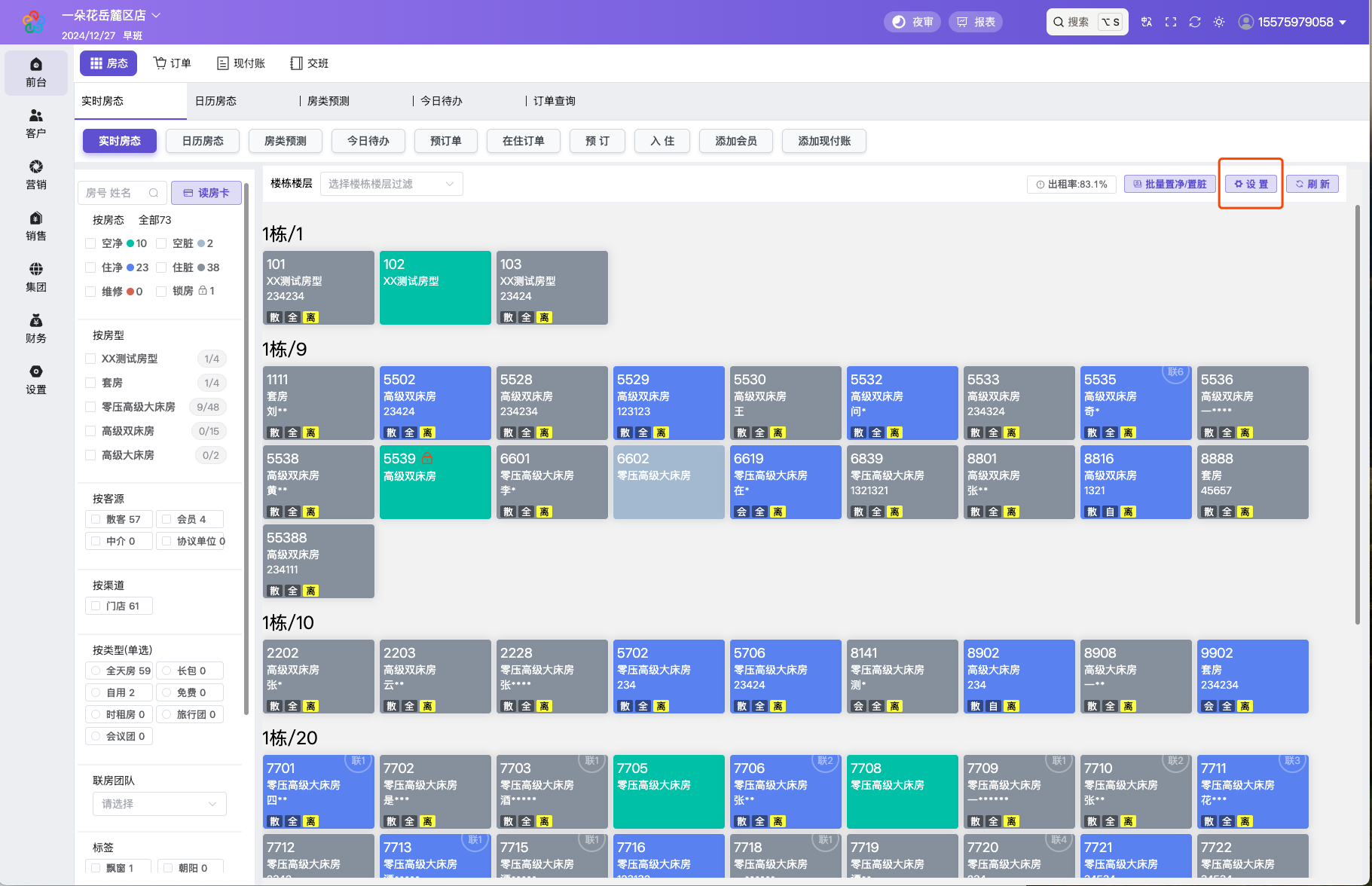The image size is (1372, 886).
Task: Click the room list vertical scrollbar
Action: click(1358, 414)
